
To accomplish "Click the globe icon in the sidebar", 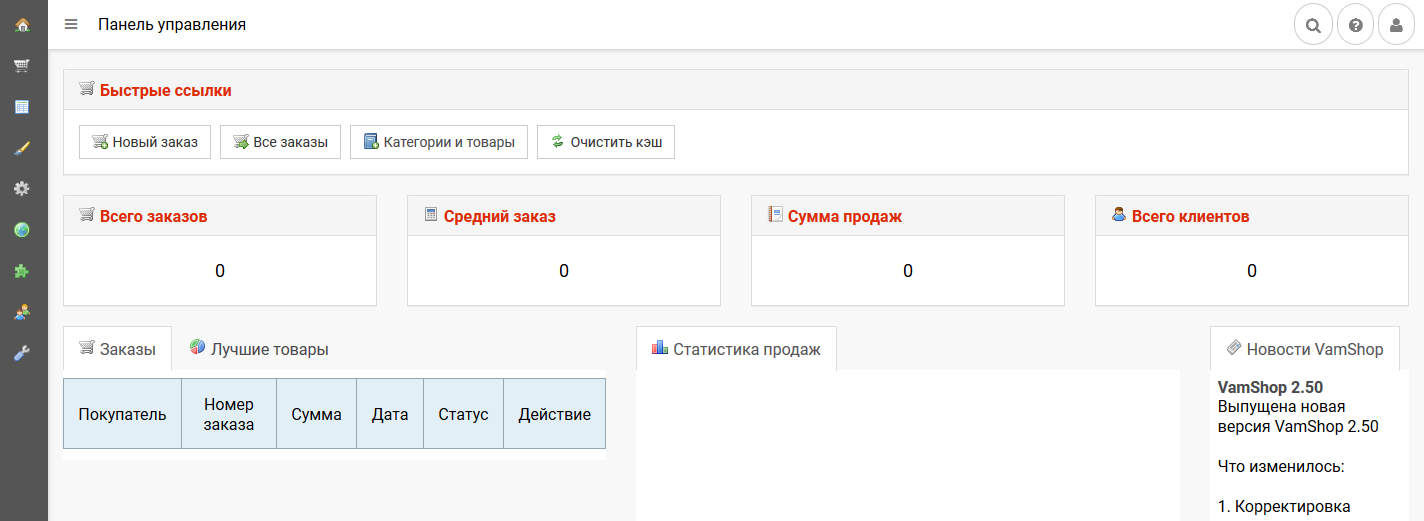I will point(22,230).
